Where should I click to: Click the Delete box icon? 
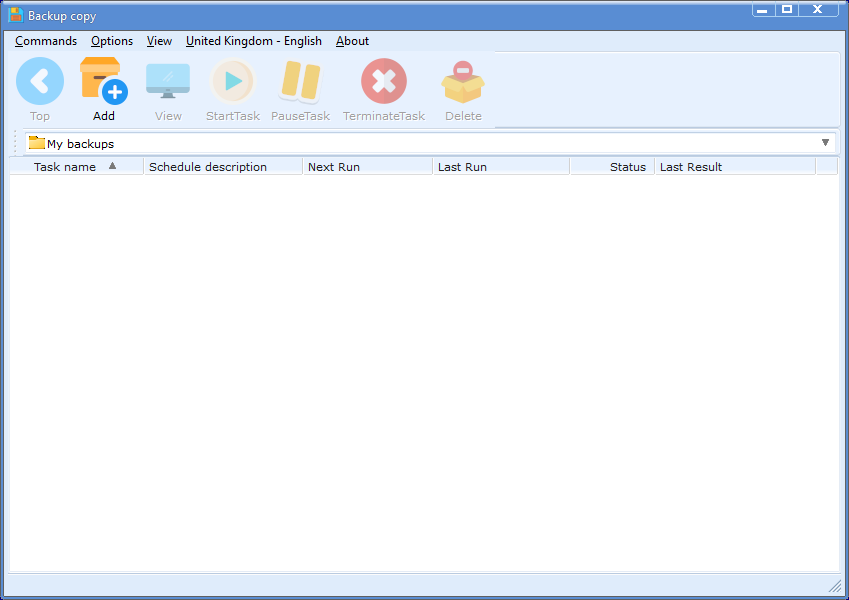tap(463, 82)
